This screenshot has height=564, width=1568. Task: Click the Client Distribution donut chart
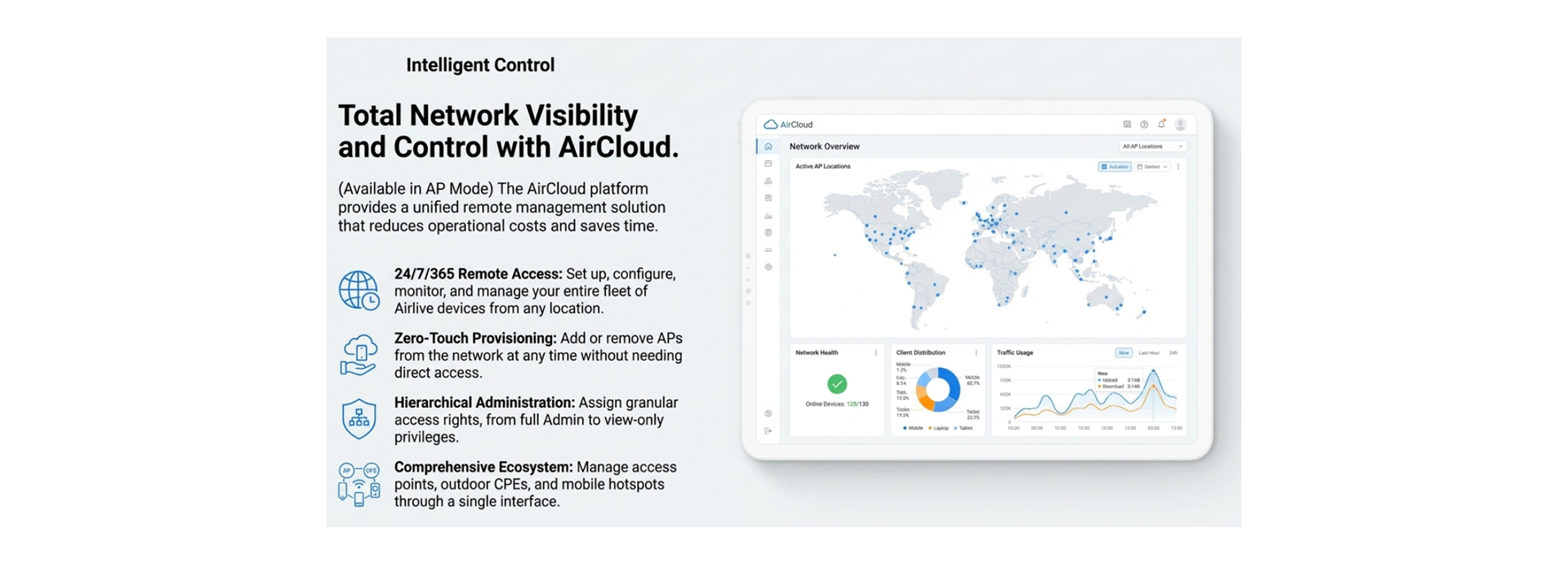pyautogui.click(x=938, y=389)
